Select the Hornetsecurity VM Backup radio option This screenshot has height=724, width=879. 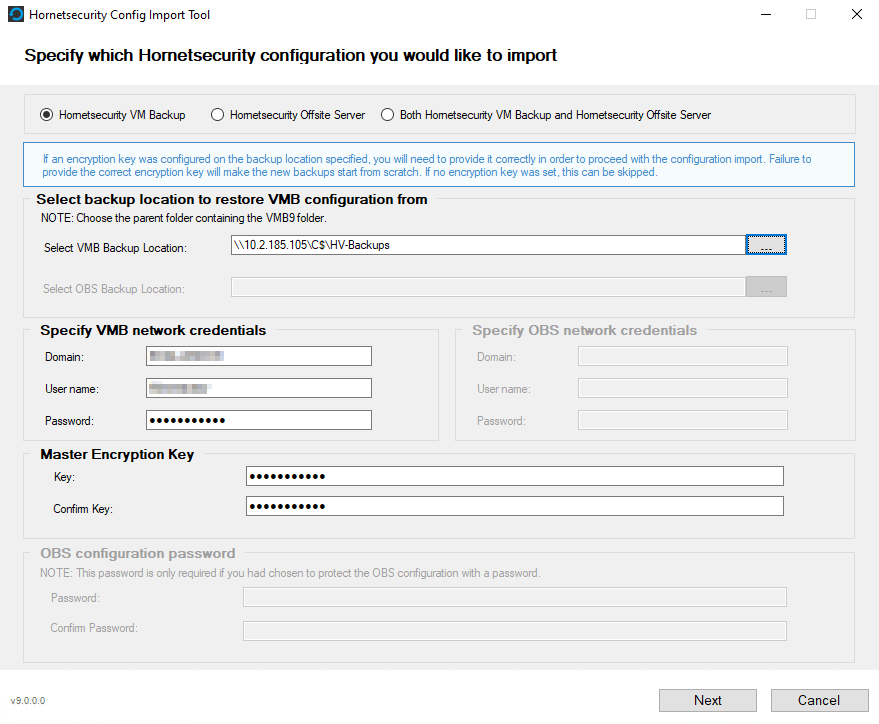point(47,115)
